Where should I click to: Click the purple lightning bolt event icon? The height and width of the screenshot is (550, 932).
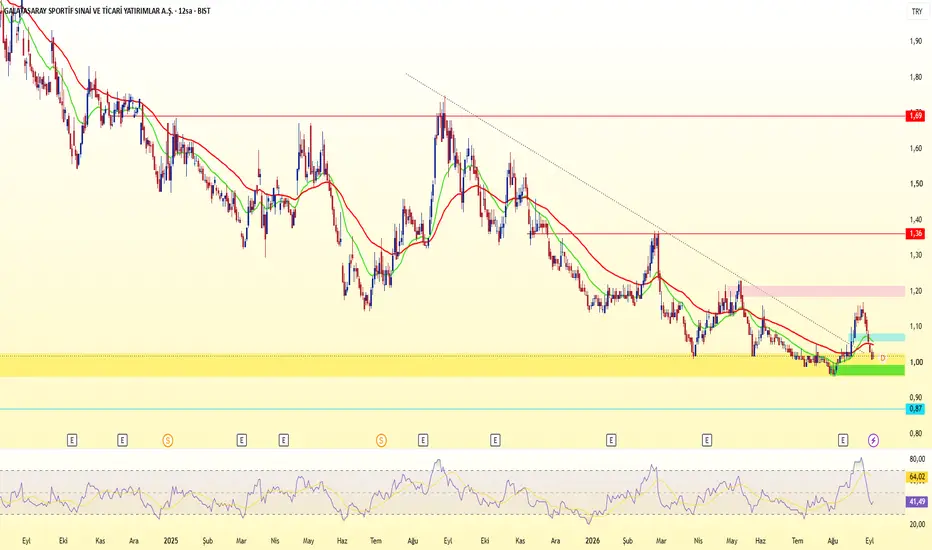pyautogui.click(x=873, y=440)
